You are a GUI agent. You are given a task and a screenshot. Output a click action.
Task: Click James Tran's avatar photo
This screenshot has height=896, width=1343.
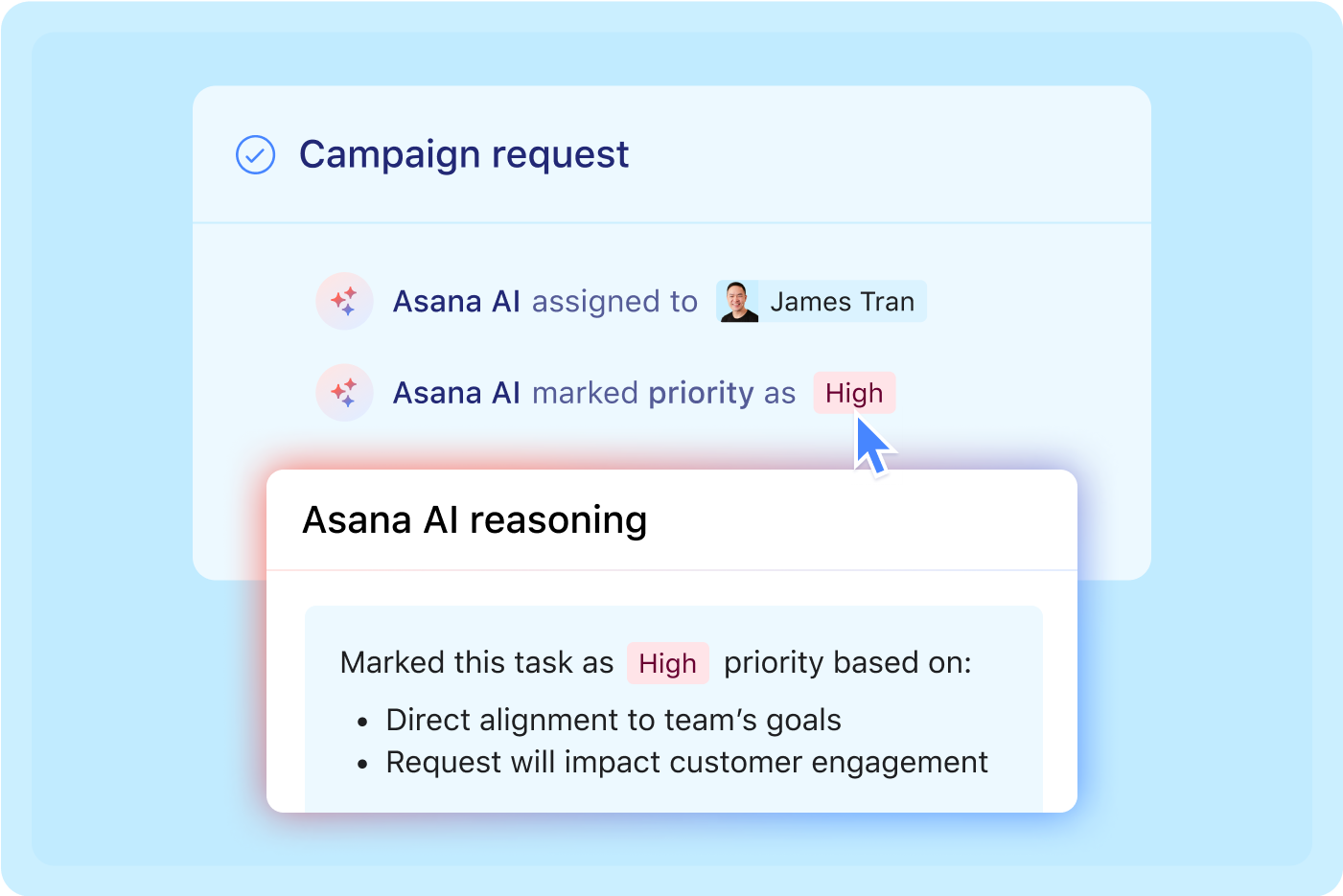(738, 301)
